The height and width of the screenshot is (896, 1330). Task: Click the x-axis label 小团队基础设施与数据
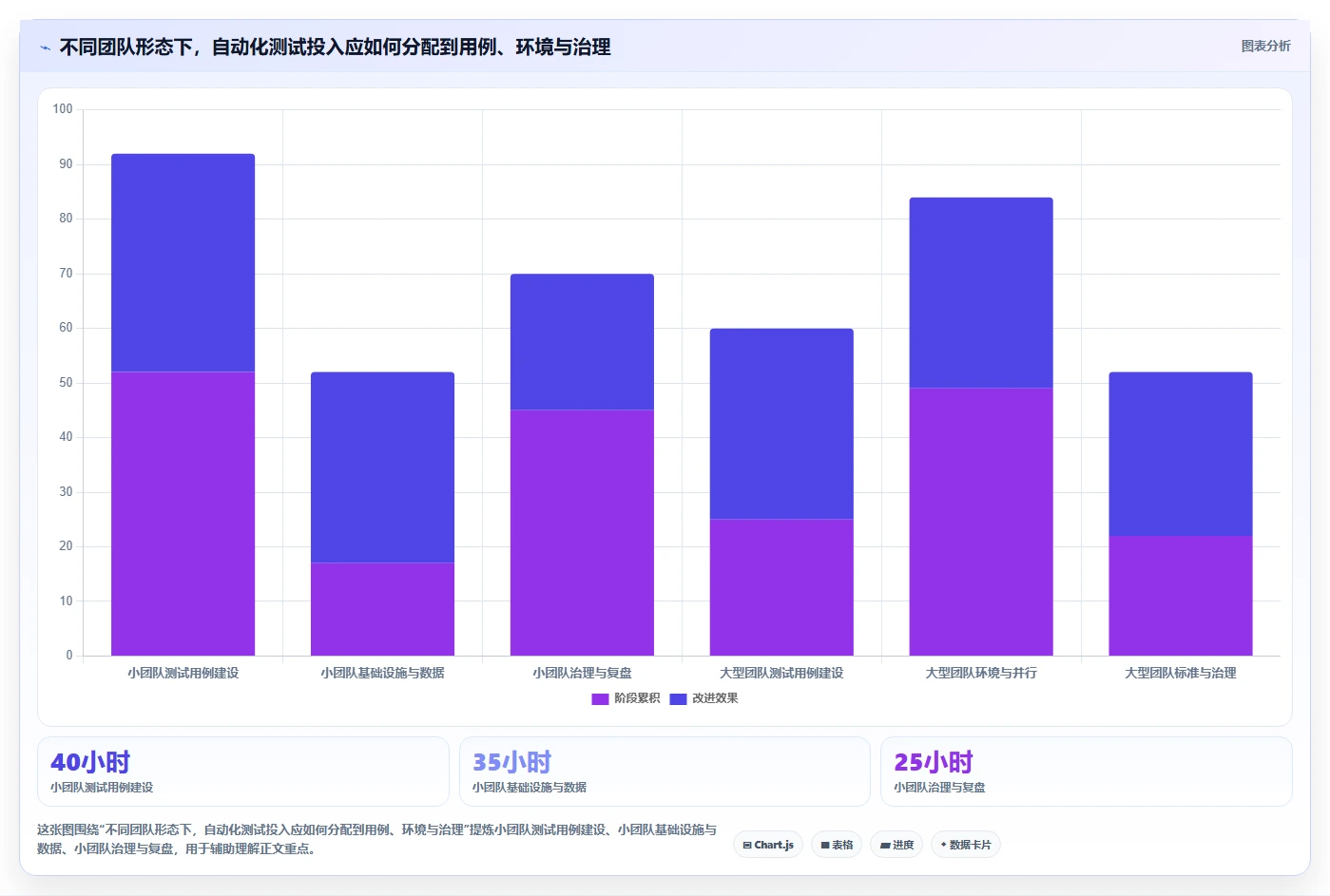pos(382,673)
